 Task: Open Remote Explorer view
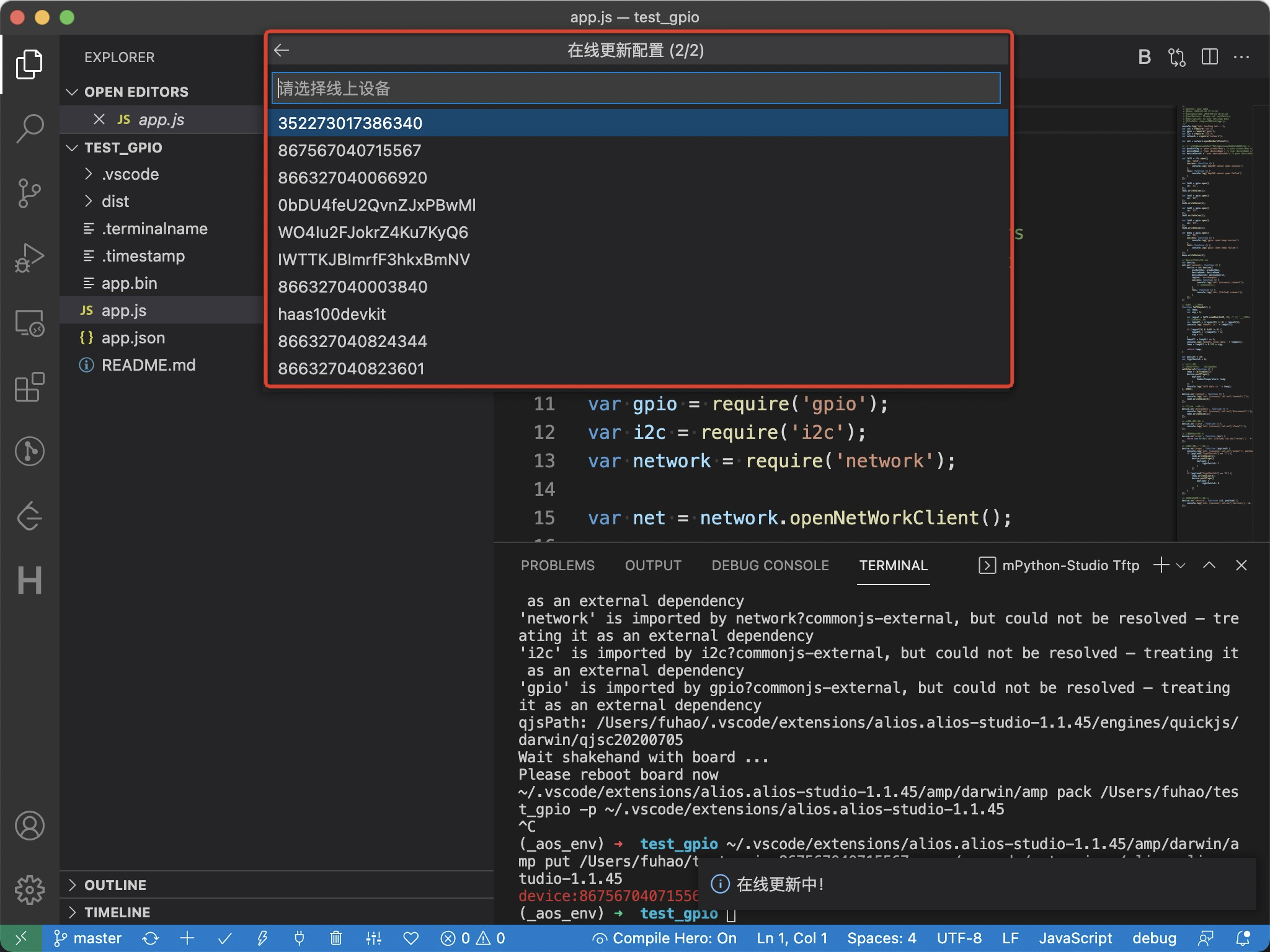point(29,322)
